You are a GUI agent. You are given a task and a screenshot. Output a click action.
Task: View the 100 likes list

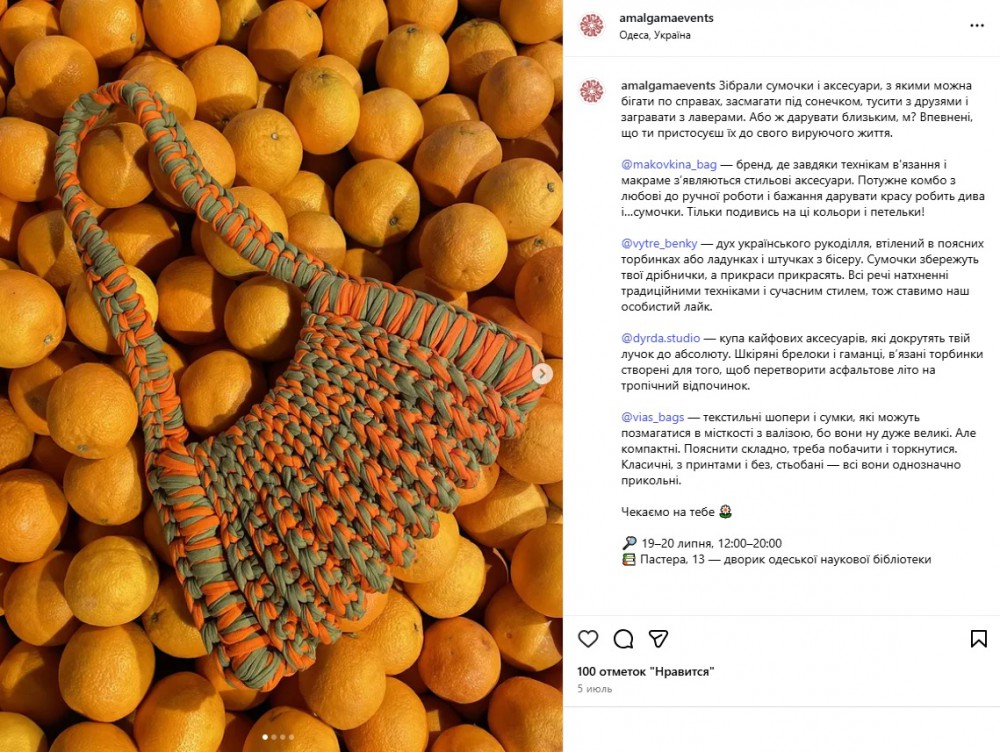[x=645, y=672]
